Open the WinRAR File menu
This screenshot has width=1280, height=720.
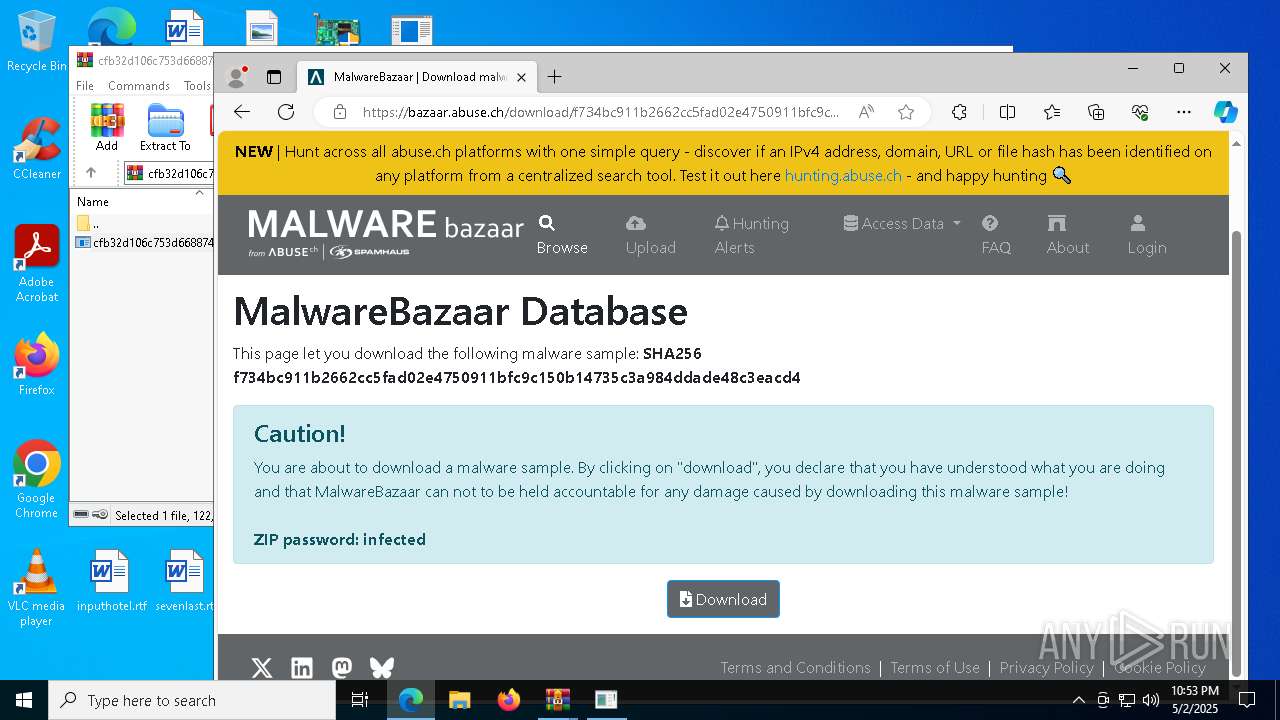pyautogui.click(x=85, y=86)
